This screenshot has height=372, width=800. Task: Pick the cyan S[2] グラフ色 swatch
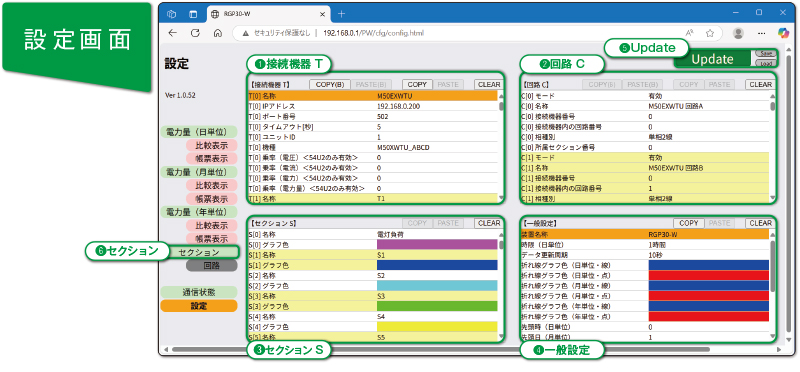(437, 286)
